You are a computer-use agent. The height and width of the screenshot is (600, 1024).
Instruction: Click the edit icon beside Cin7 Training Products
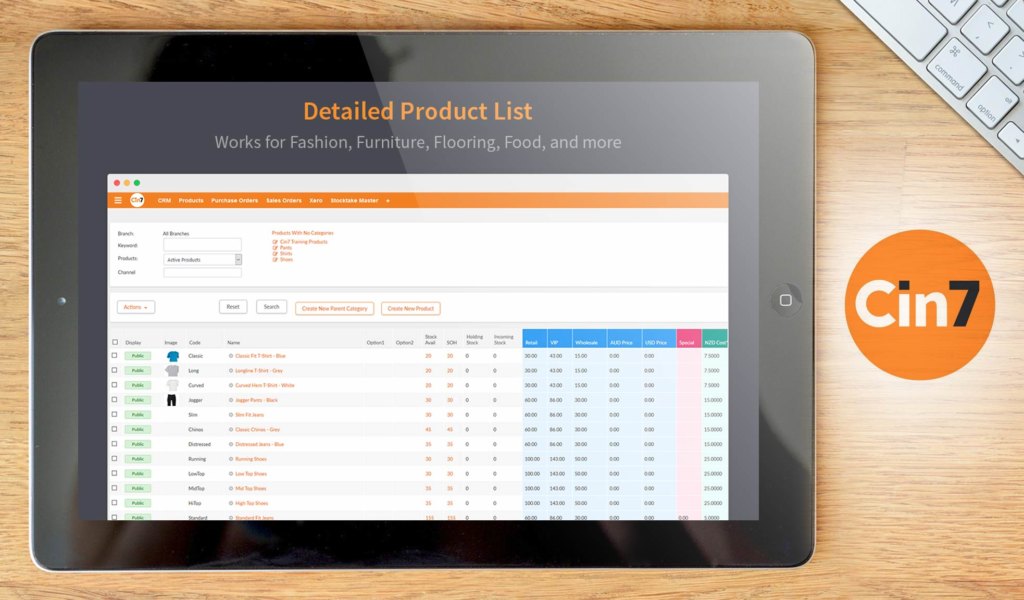274,242
